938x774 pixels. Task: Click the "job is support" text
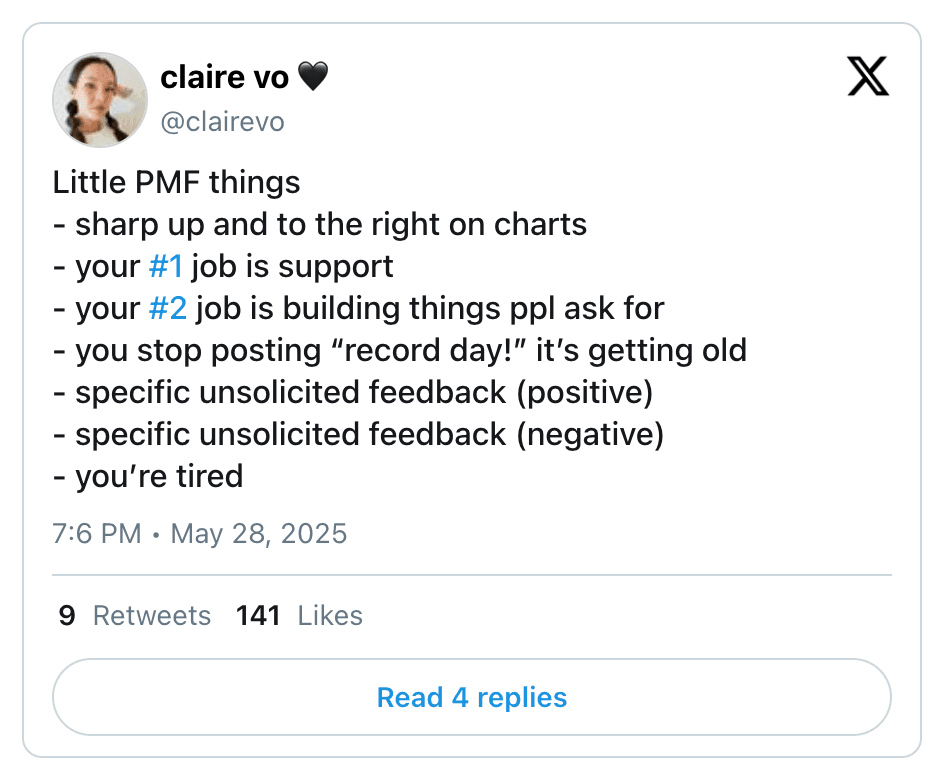(293, 266)
